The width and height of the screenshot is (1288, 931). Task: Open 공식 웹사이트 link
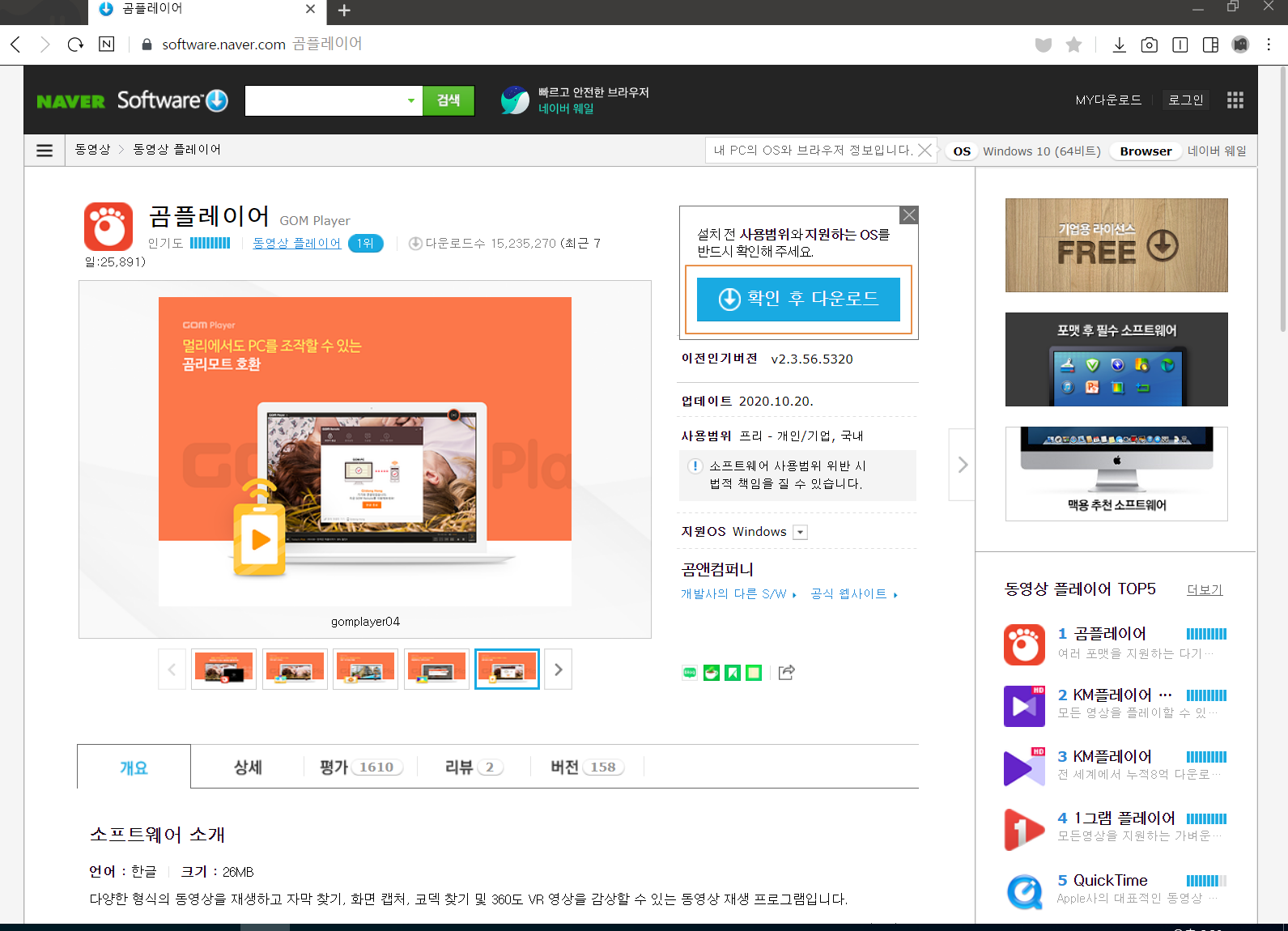point(854,593)
